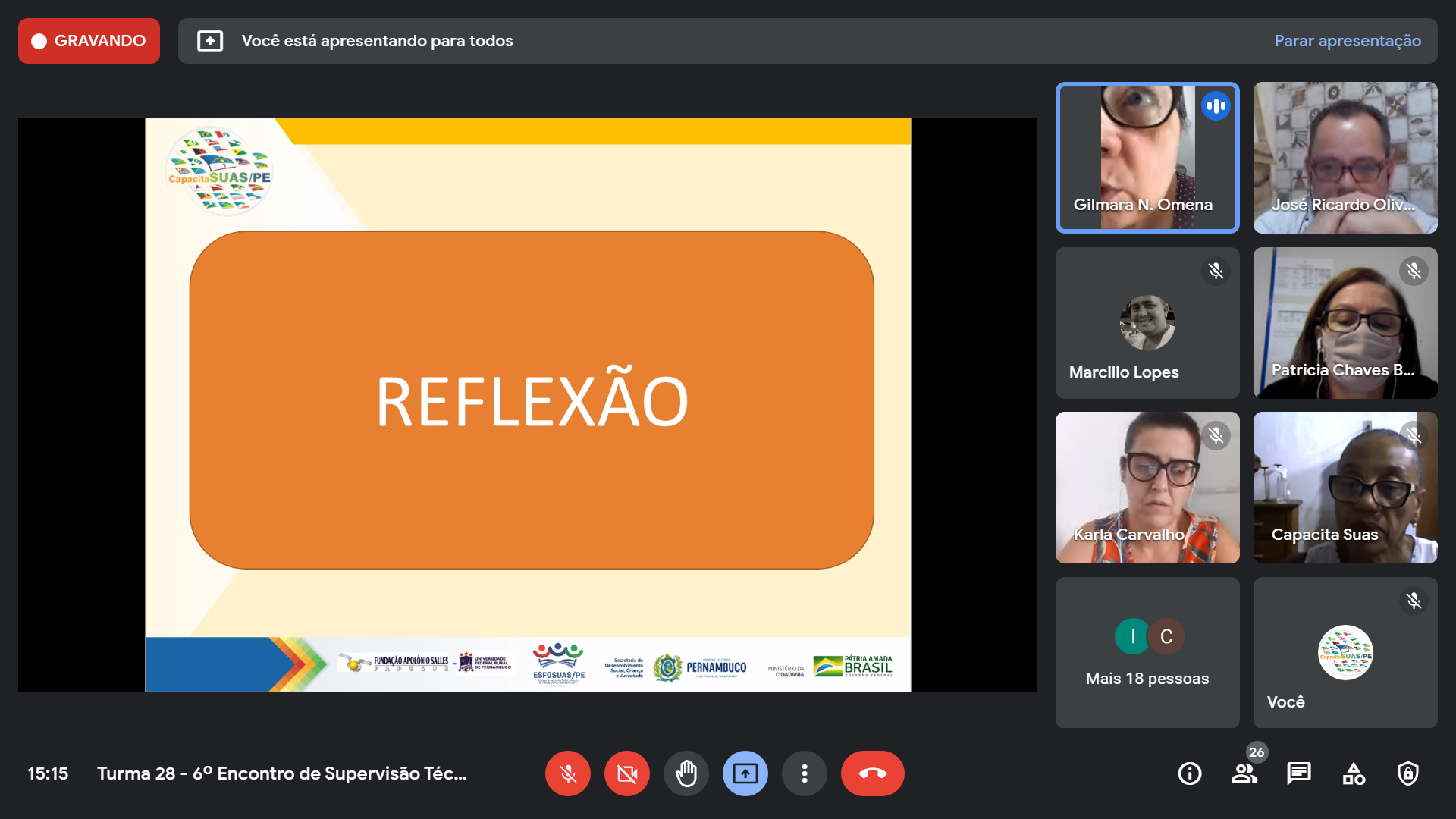This screenshot has height=819, width=1456.
Task: Open the meeting details info icon
Action: click(1189, 773)
